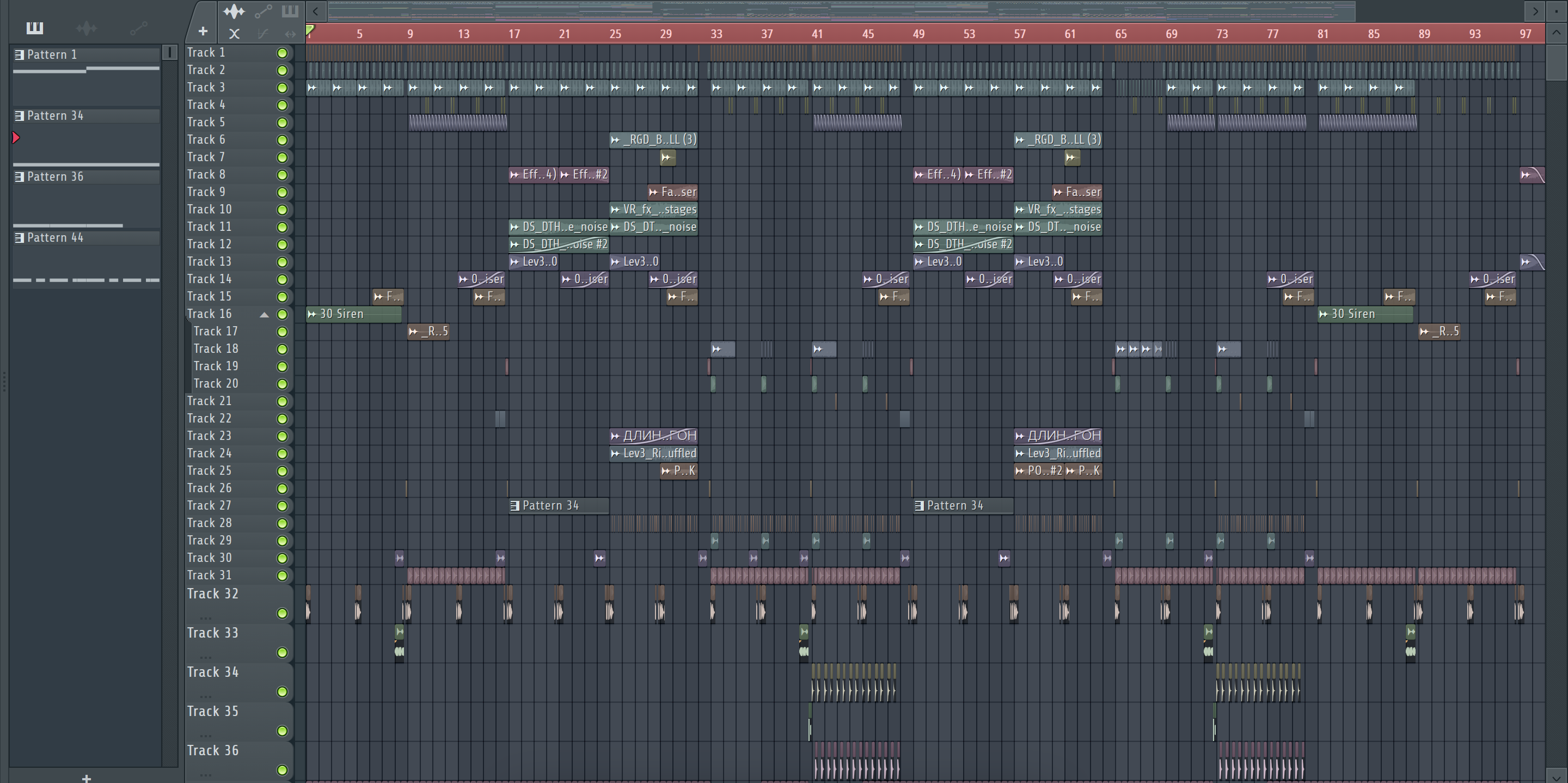Click the piano icon of Pattern 44
Image resolution: width=1568 pixels, height=783 pixels.
pyautogui.click(x=20, y=237)
